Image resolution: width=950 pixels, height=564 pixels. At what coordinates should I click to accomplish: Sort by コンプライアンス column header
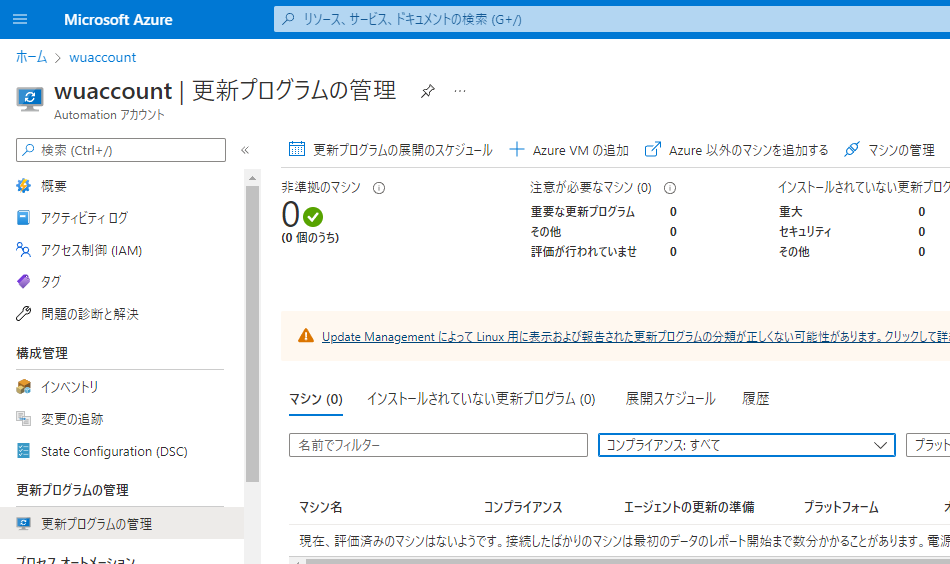point(523,508)
